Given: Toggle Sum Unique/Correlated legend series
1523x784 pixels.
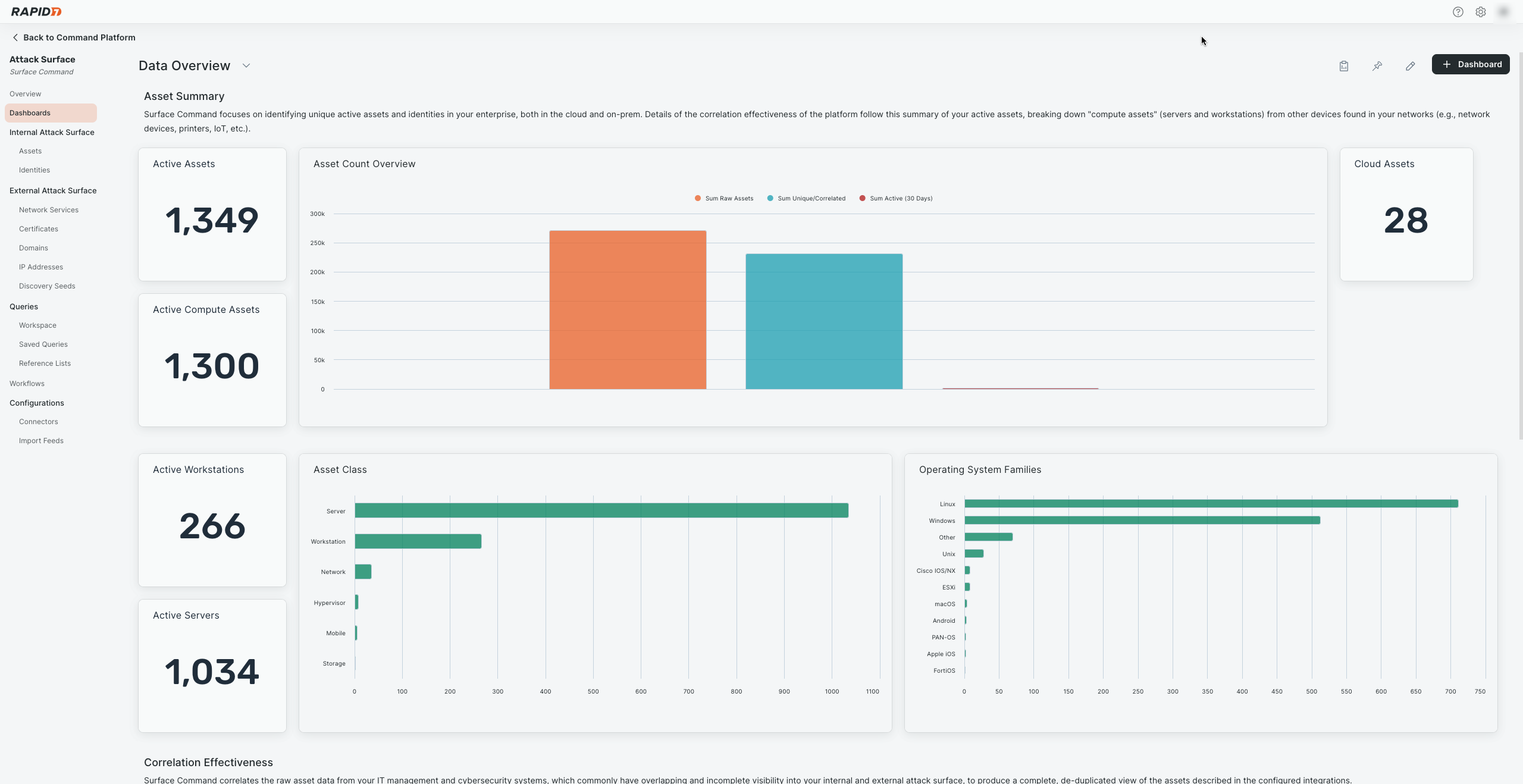Looking at the screenshot, I should coord(806,199).
